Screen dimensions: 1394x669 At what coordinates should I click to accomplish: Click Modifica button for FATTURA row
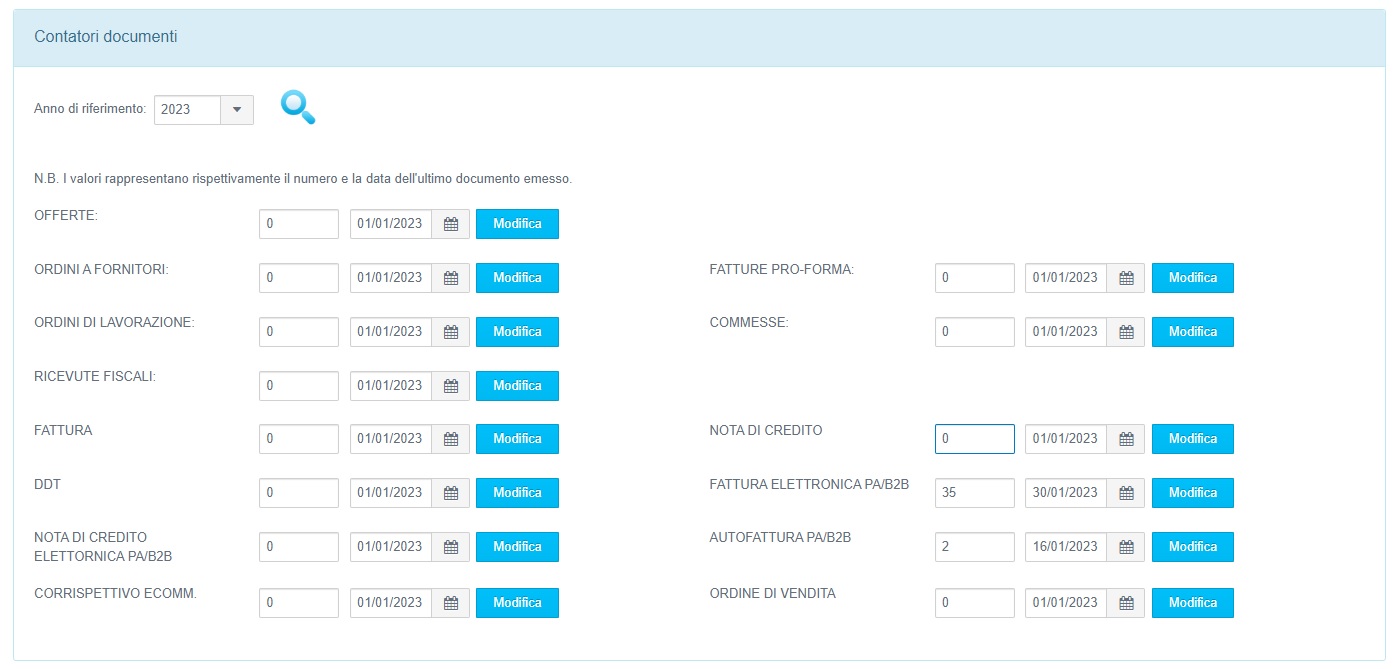[517, 439]
